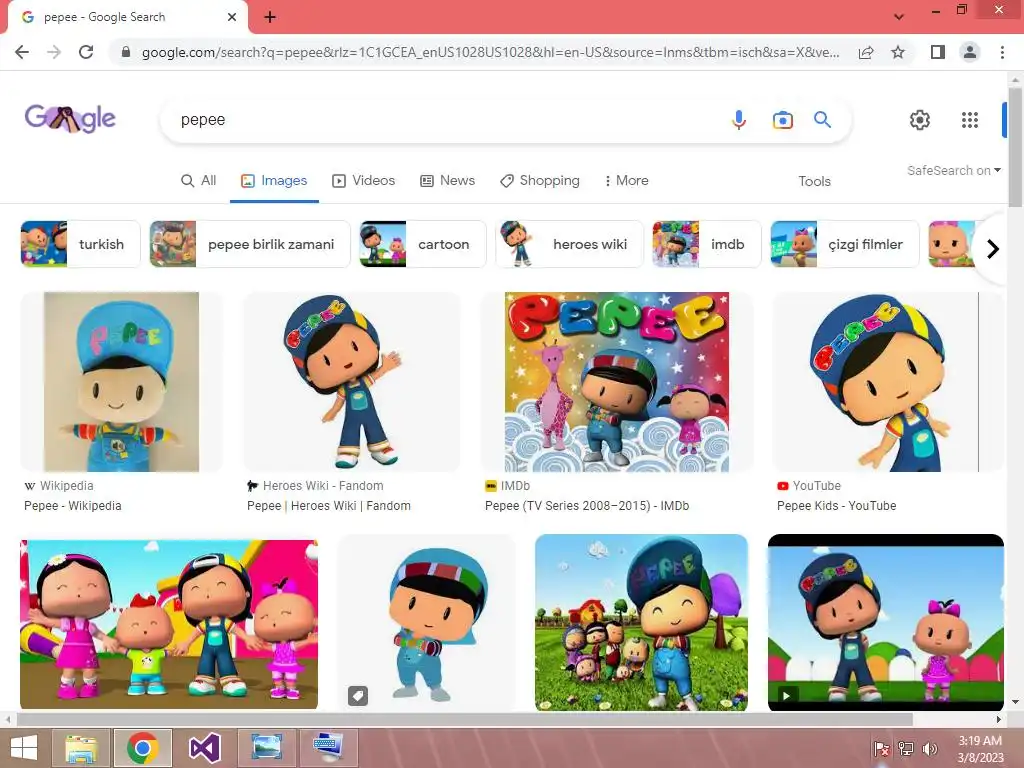The image size is (1024, 768).
Task: Open Pepee | Heroes Wiki | Fandom link
Action: (x=328, y=505)
